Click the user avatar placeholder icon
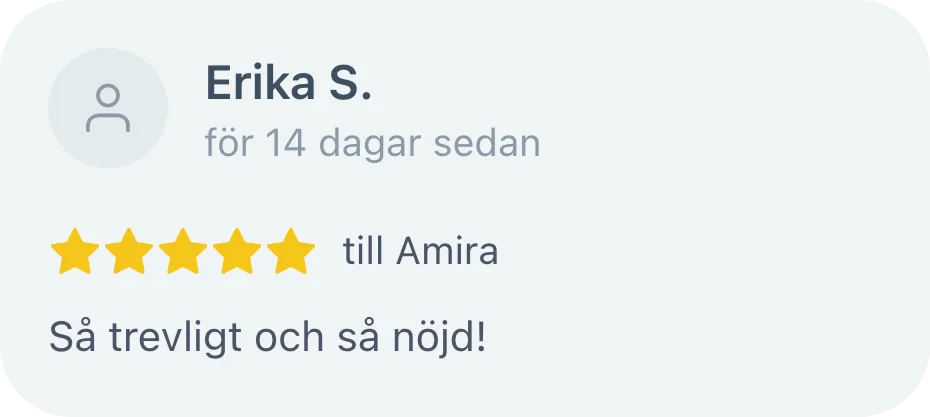This screenshot has width=930, height=417. [x=108, y=108]
